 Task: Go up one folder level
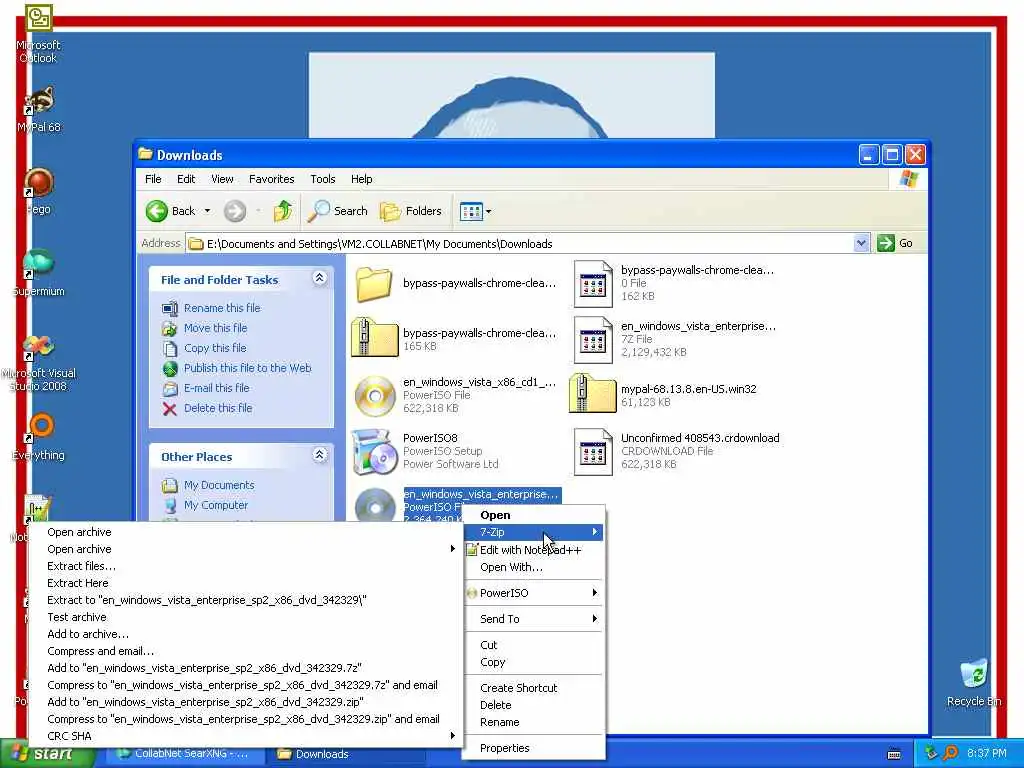283,211
